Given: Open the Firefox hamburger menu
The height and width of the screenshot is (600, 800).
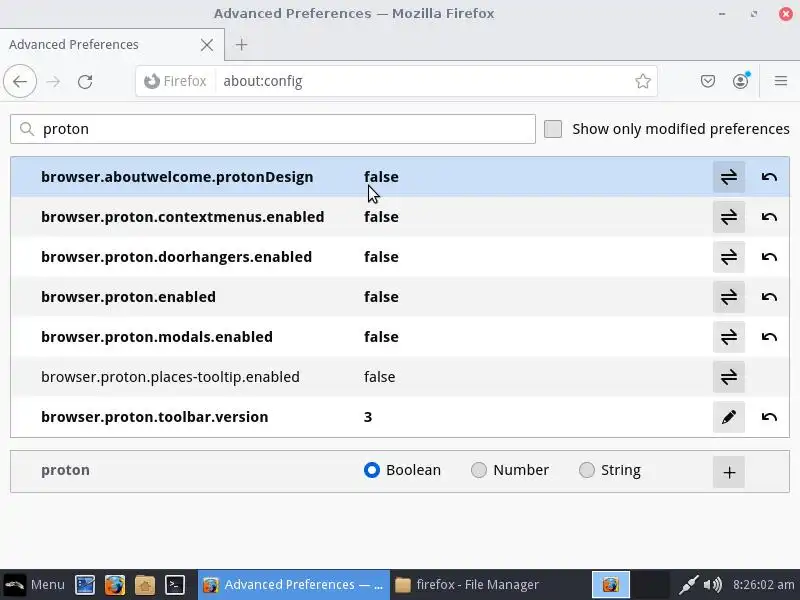Looking at the screenshot, I should [x=781, y=81].
